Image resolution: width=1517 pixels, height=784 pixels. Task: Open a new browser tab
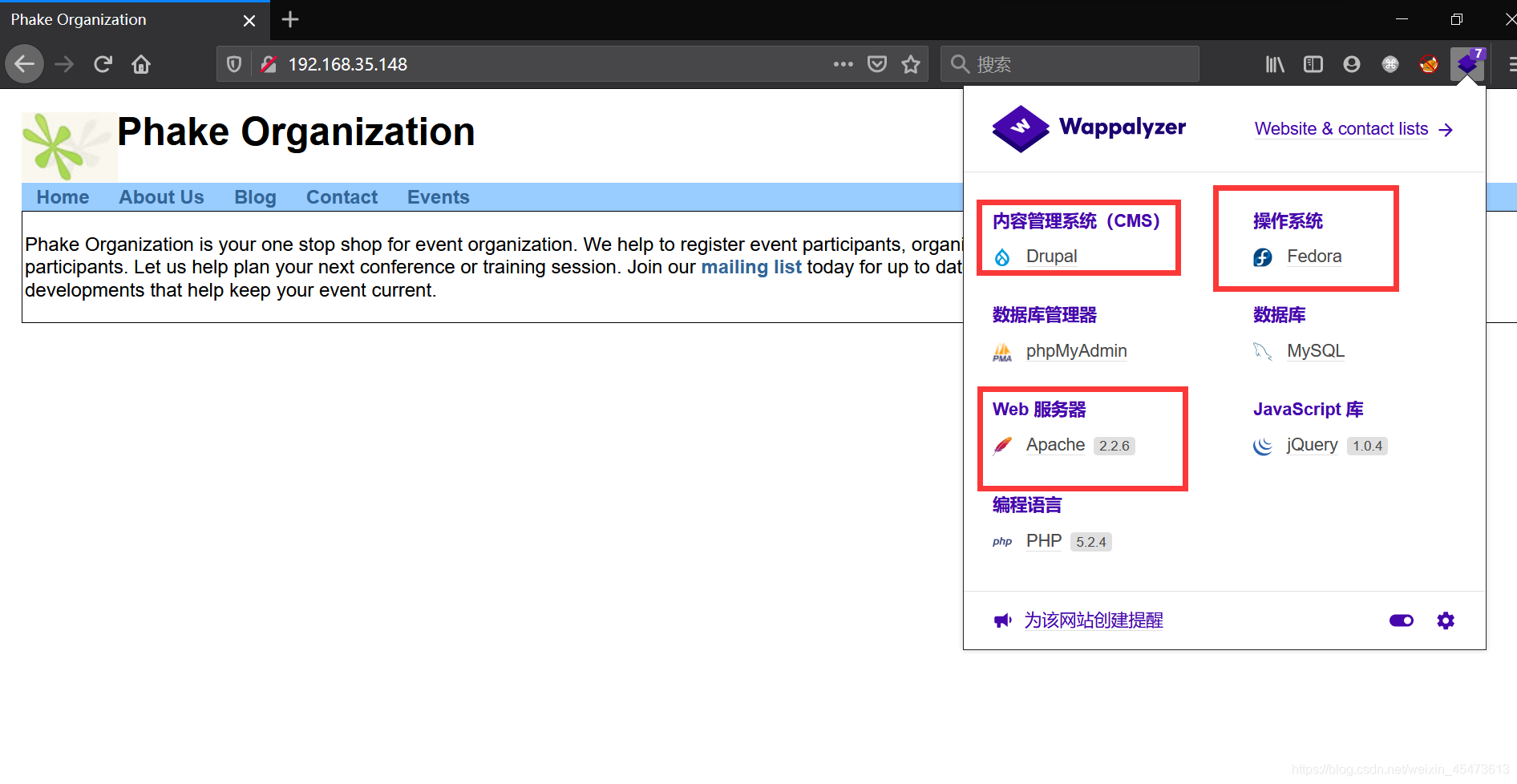(290, 19)
